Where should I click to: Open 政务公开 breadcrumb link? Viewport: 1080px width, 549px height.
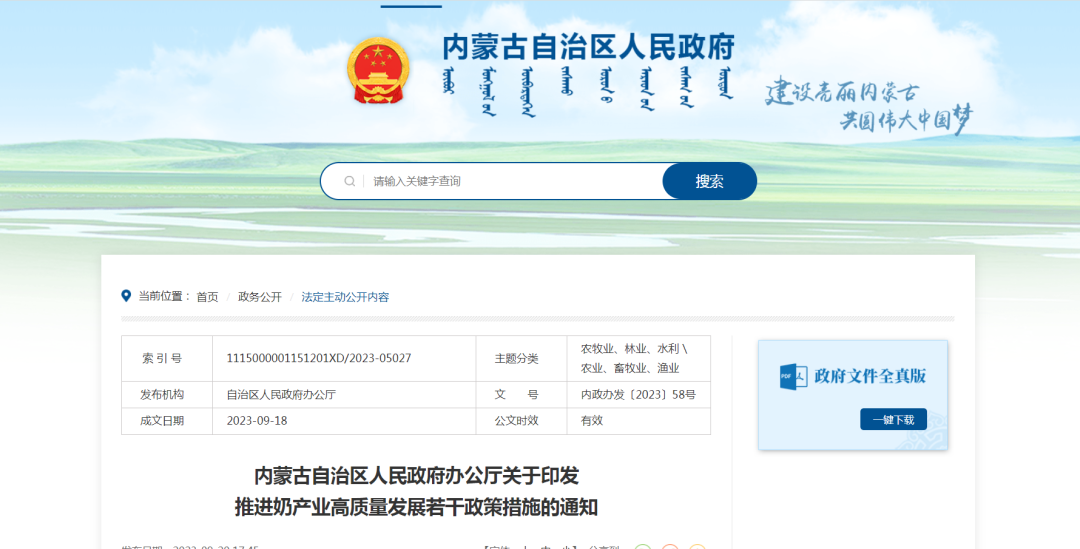tap(260, 297)
